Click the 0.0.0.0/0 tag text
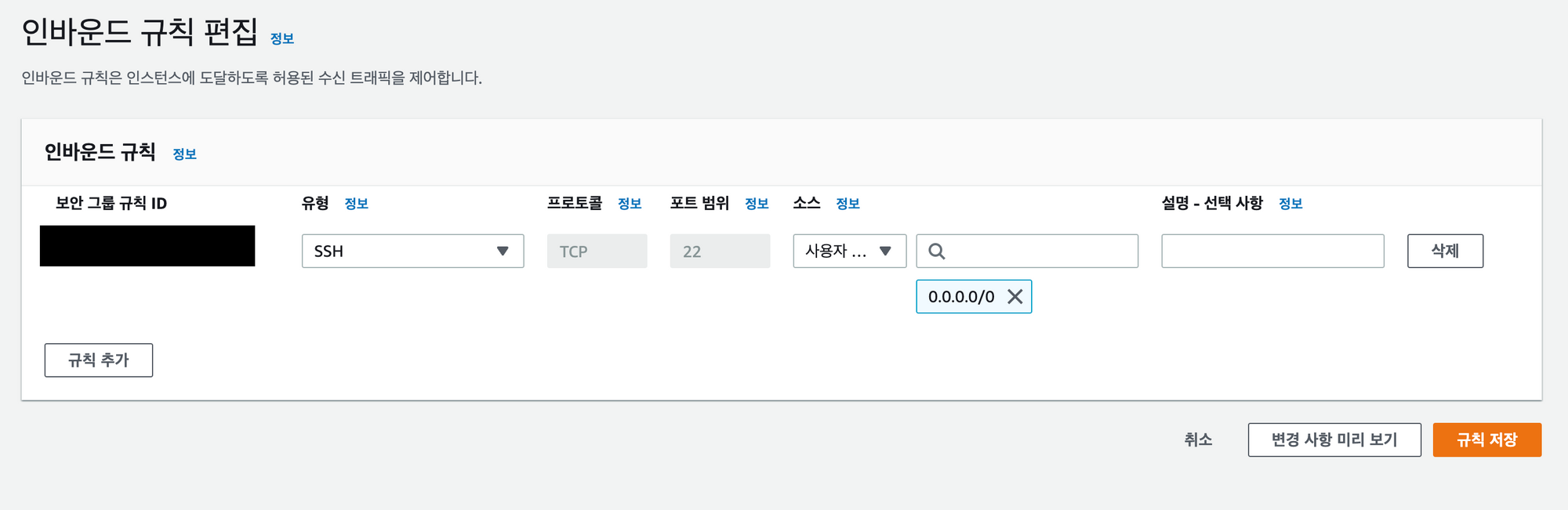Viewport: 1568px width, 510px height. 961,297
